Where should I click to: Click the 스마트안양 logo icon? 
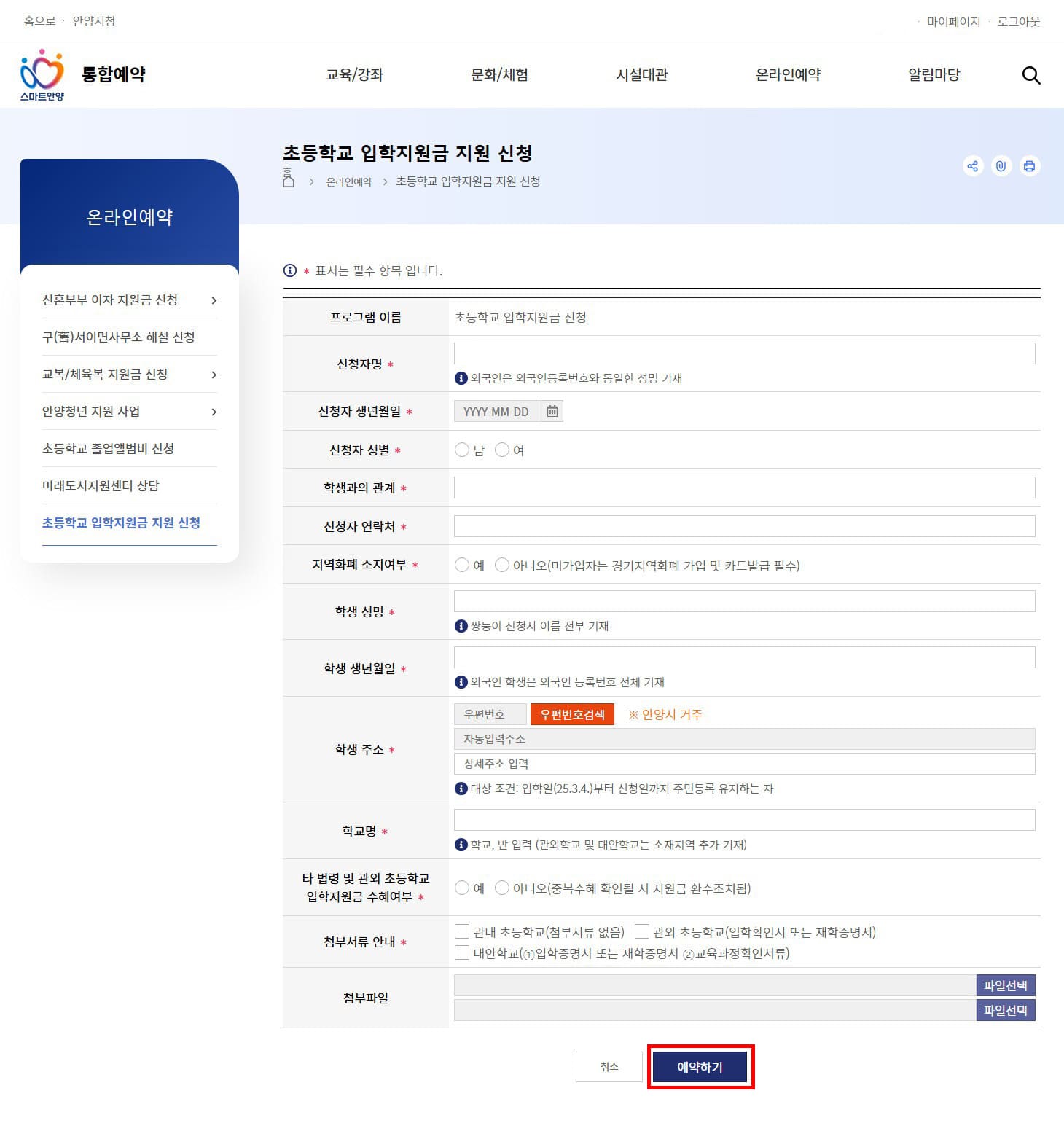point(41,74)
